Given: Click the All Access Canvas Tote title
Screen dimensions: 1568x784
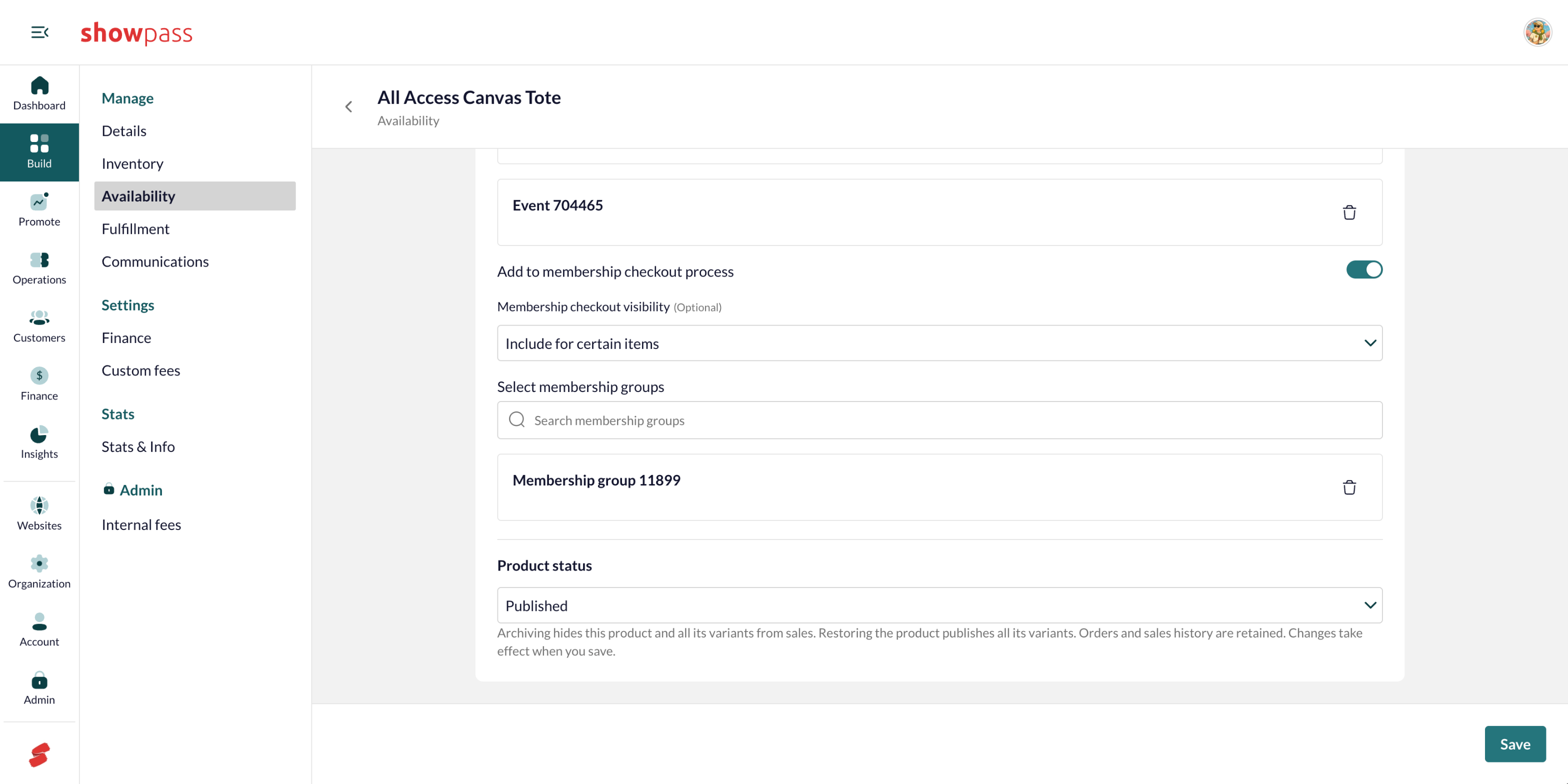Looking at the screenshot, I should (x=468, y=97).
